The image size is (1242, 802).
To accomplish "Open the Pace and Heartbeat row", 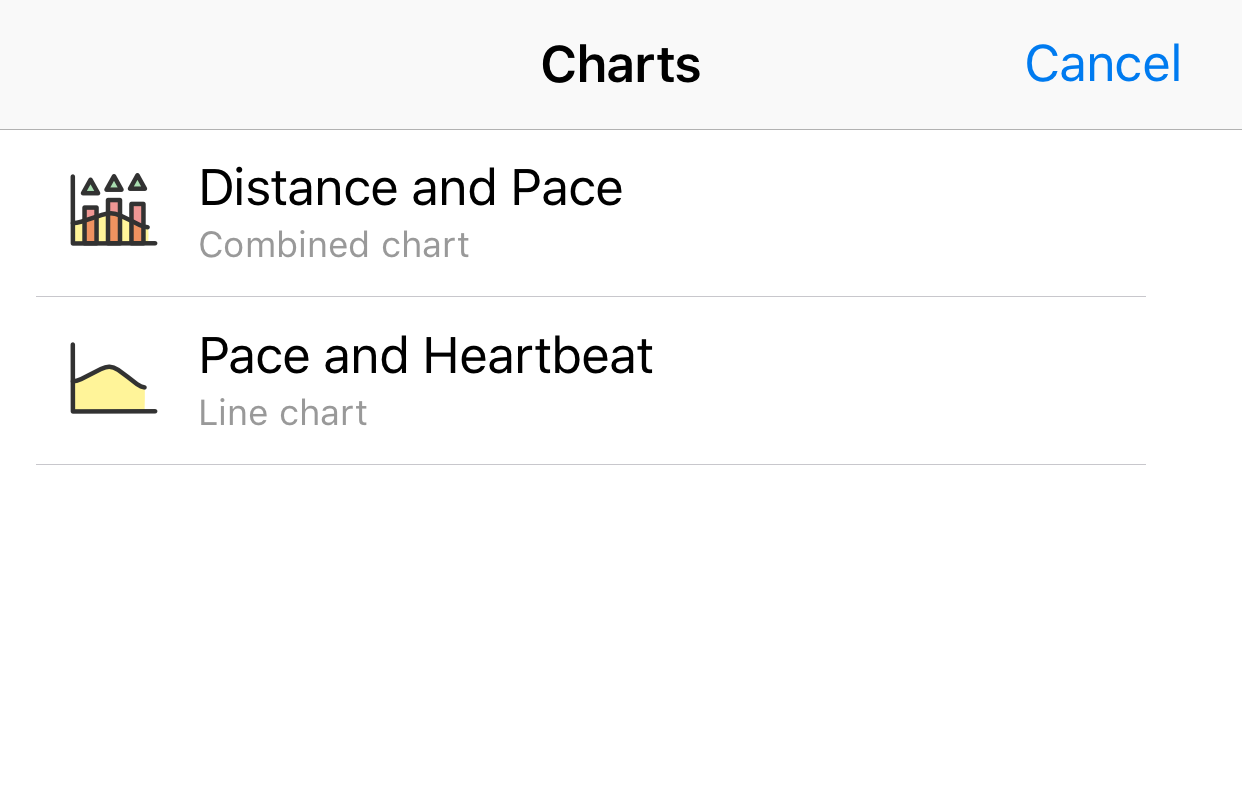I will (700, 381).
